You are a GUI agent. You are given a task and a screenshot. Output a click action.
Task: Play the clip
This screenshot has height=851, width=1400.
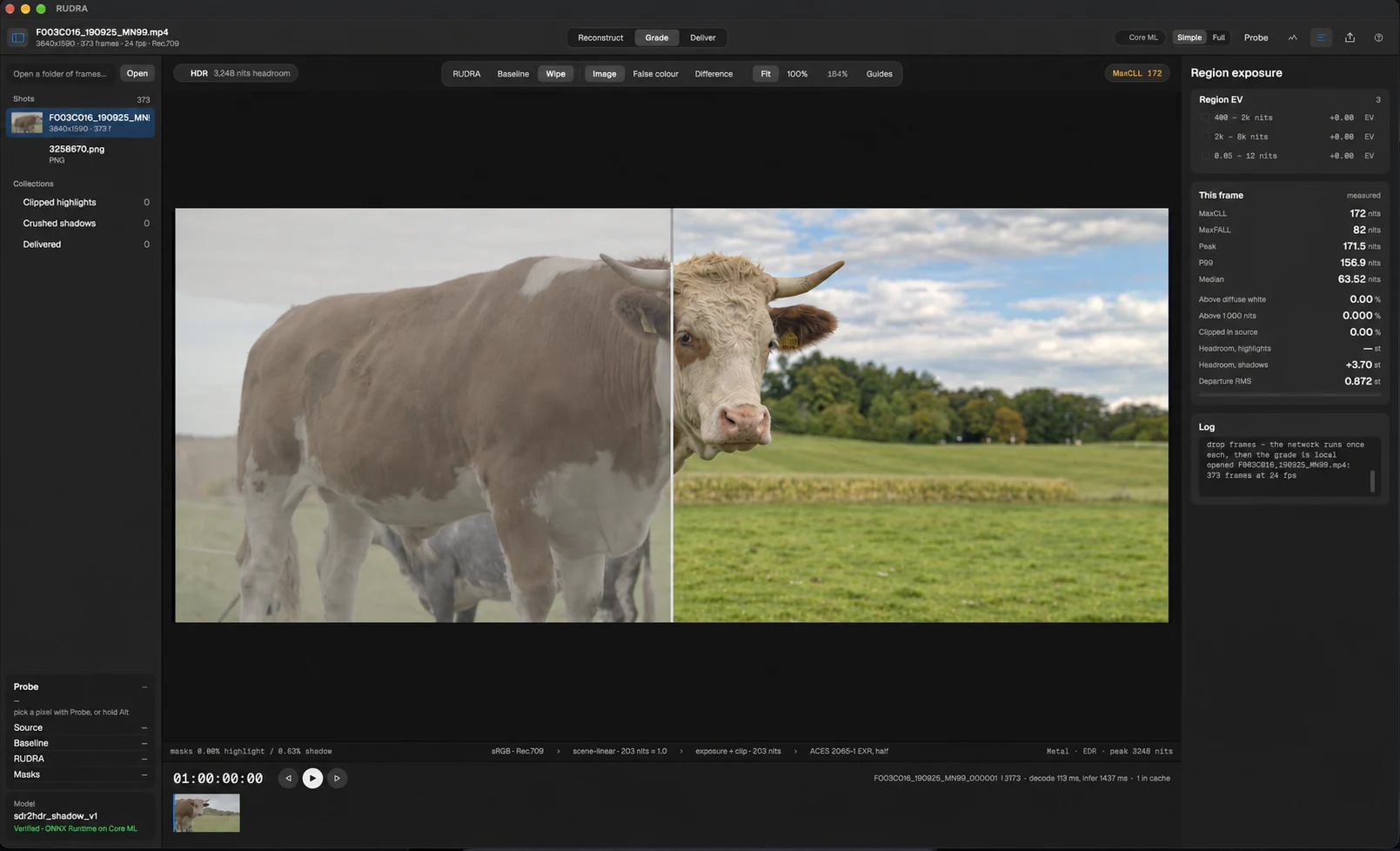click(312, 779)
